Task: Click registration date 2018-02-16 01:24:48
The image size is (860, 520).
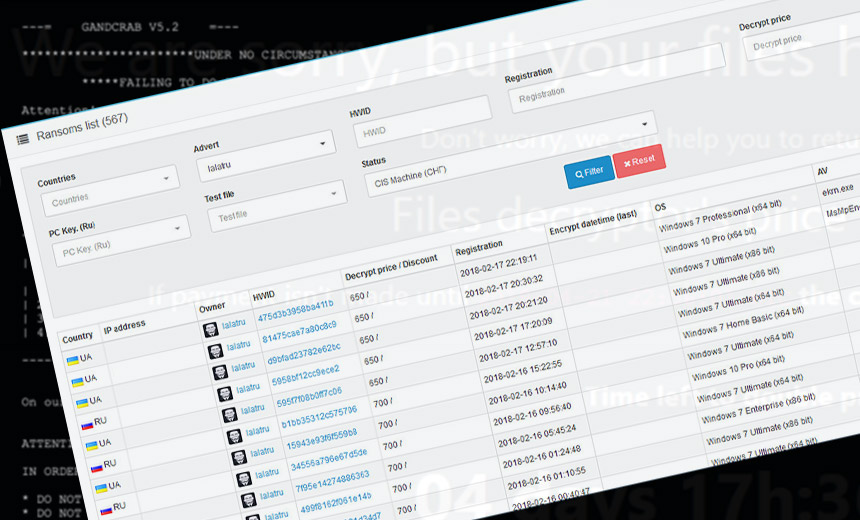Action: (541, 457)
